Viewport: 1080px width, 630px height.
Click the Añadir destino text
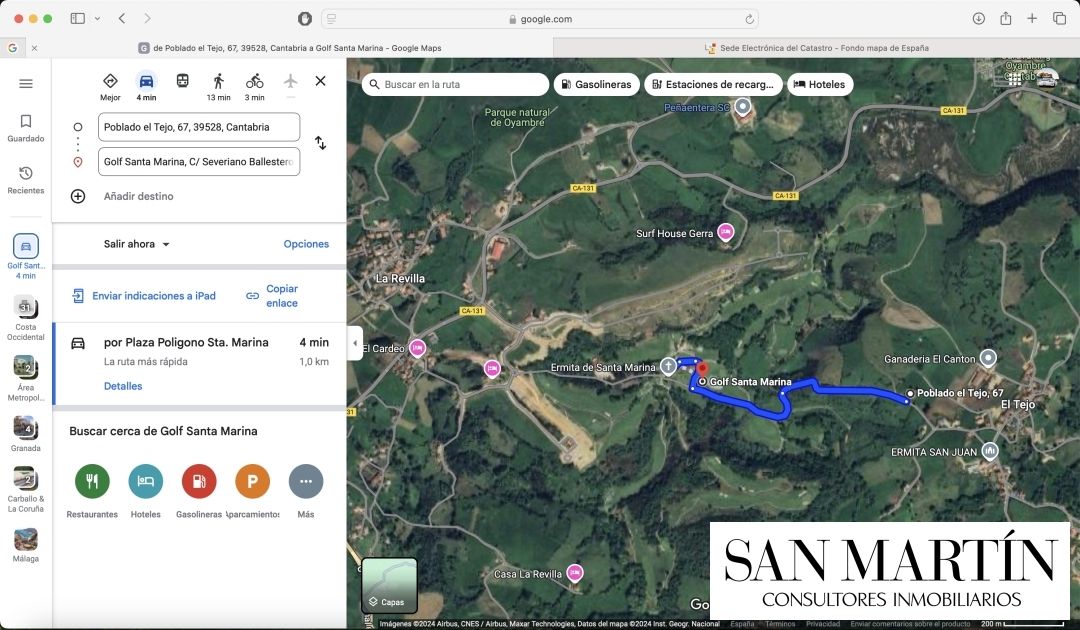(138, 196)
